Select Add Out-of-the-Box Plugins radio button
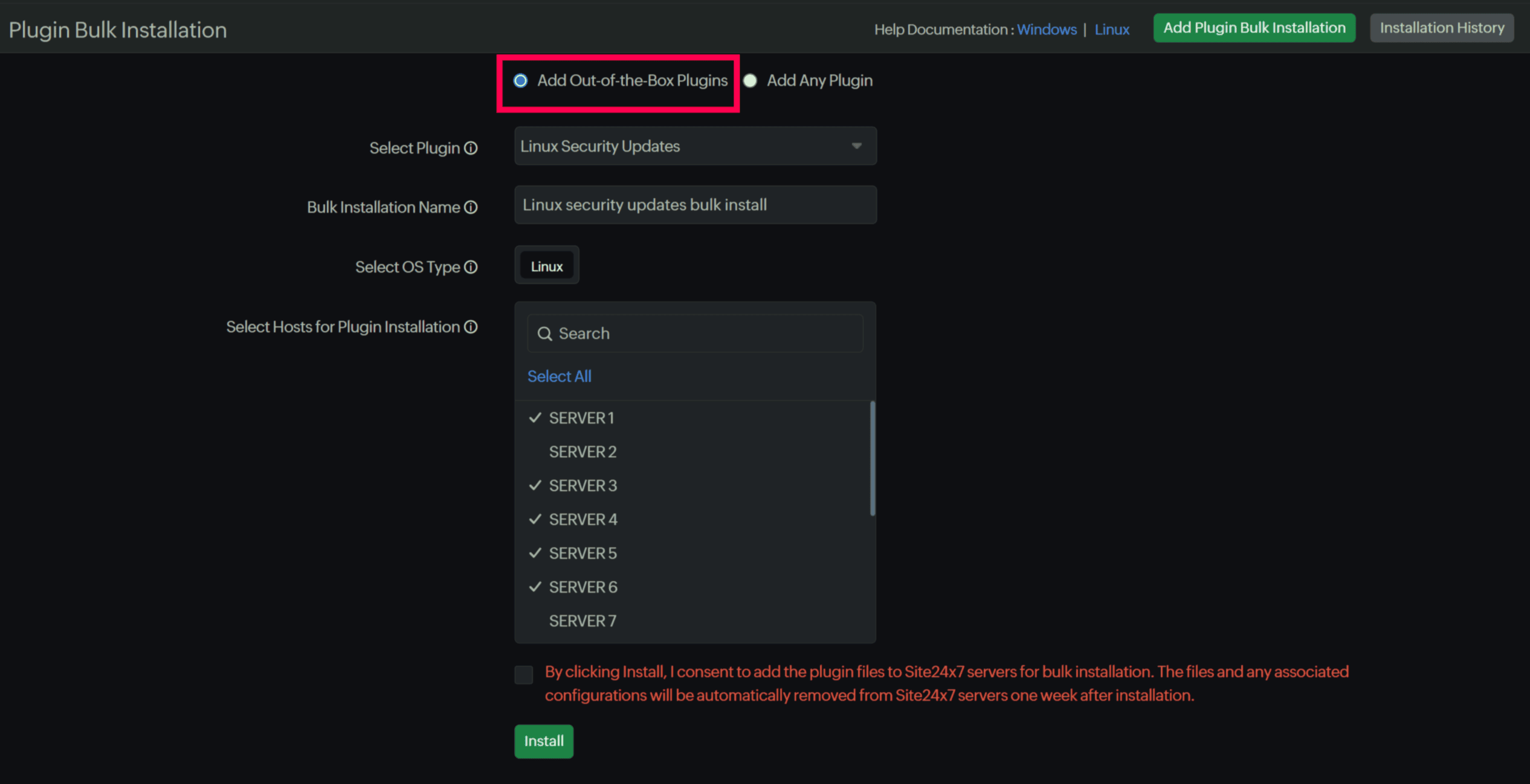The width and height of the screenshot is (1530, 784). (x=520, y=80)
